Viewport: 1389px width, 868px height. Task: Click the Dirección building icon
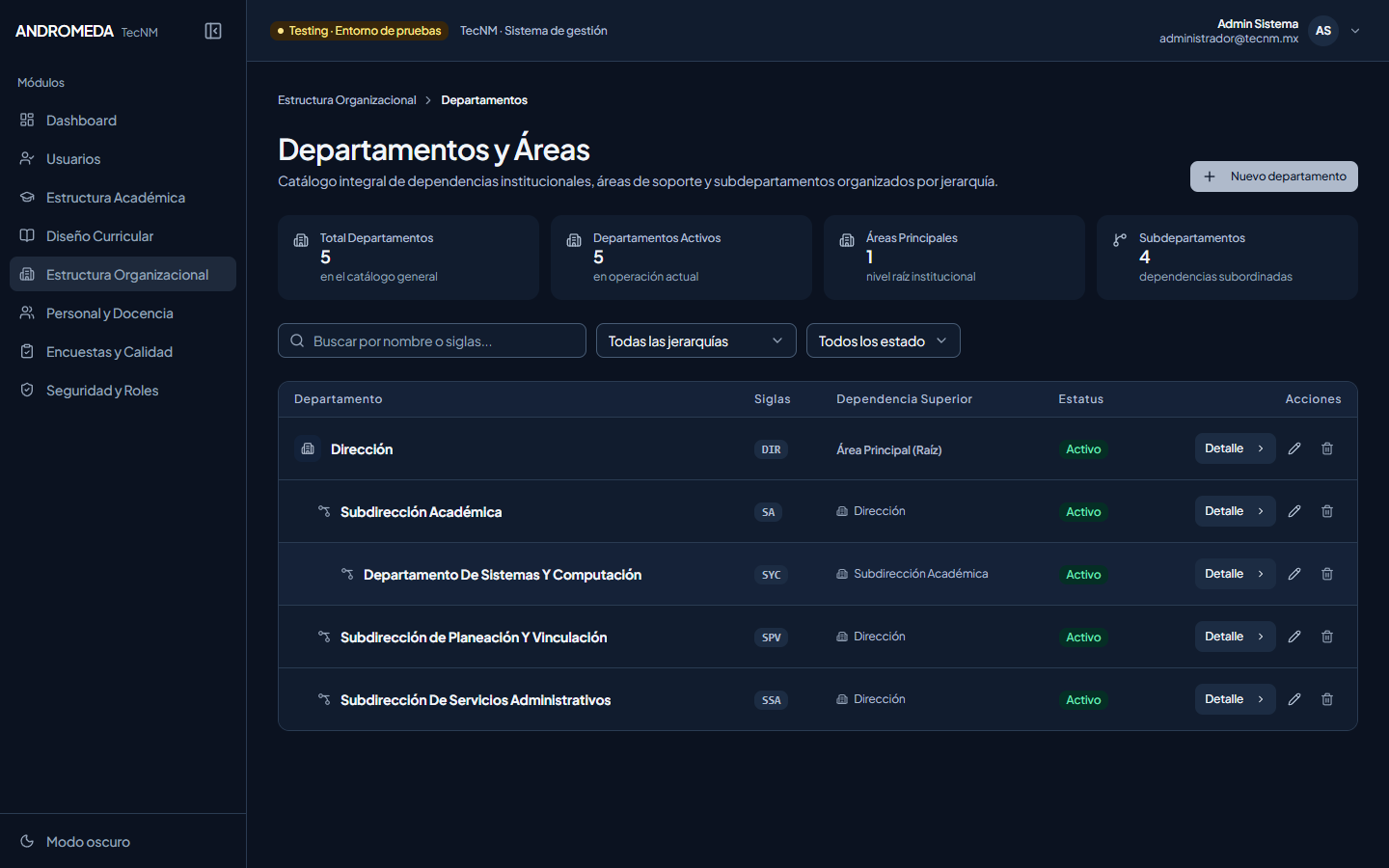[308, 448]
